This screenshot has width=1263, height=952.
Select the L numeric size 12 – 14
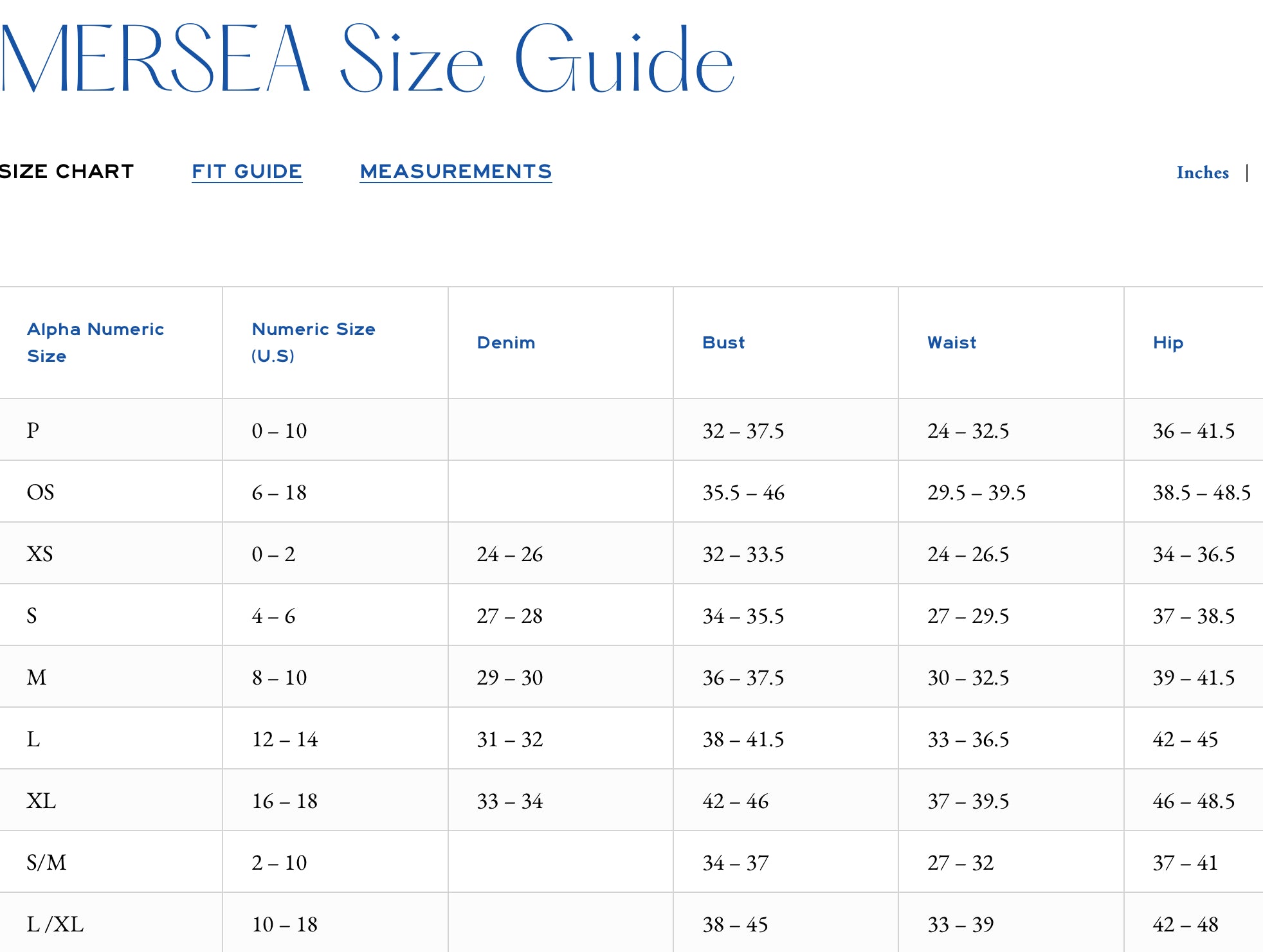pos(284,739)
